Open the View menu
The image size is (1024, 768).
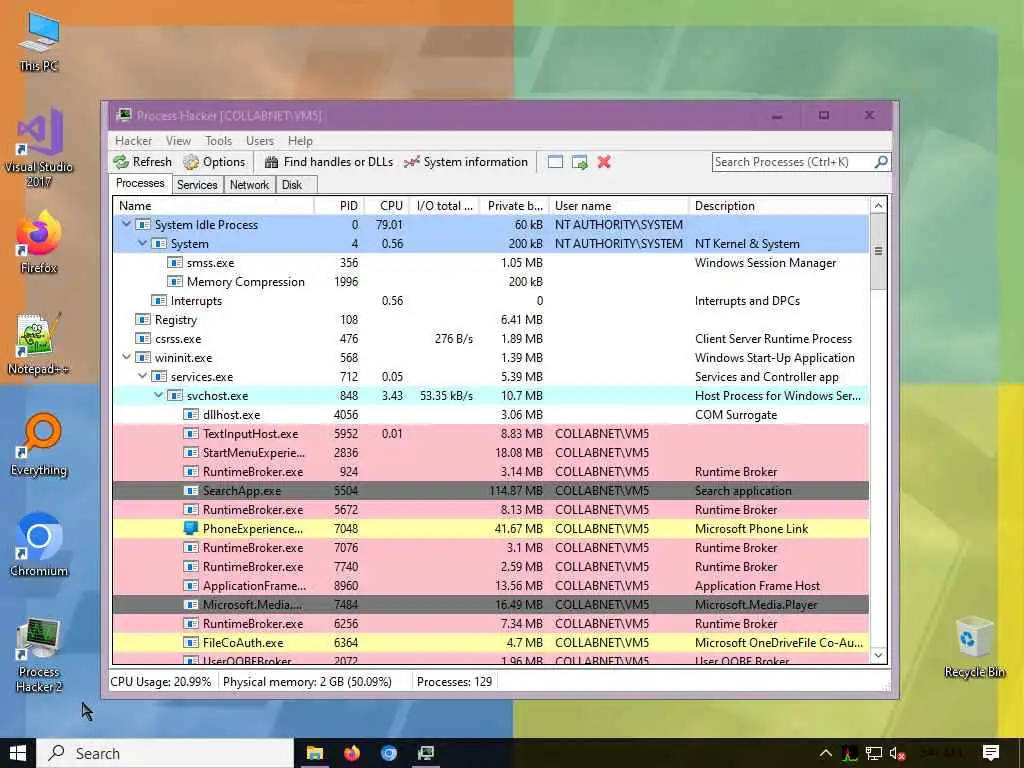tap(178, 141)
